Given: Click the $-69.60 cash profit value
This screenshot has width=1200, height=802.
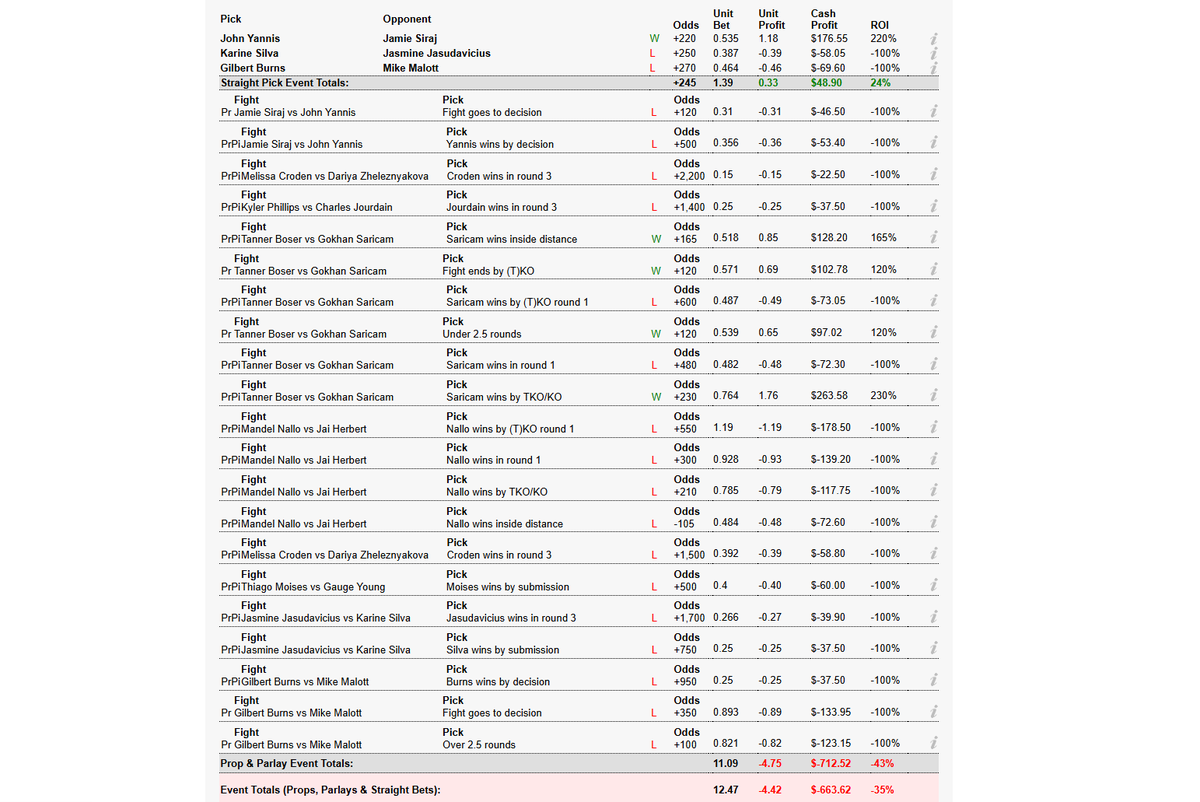Looking at the screenshot, I should [x=828, y=69].
